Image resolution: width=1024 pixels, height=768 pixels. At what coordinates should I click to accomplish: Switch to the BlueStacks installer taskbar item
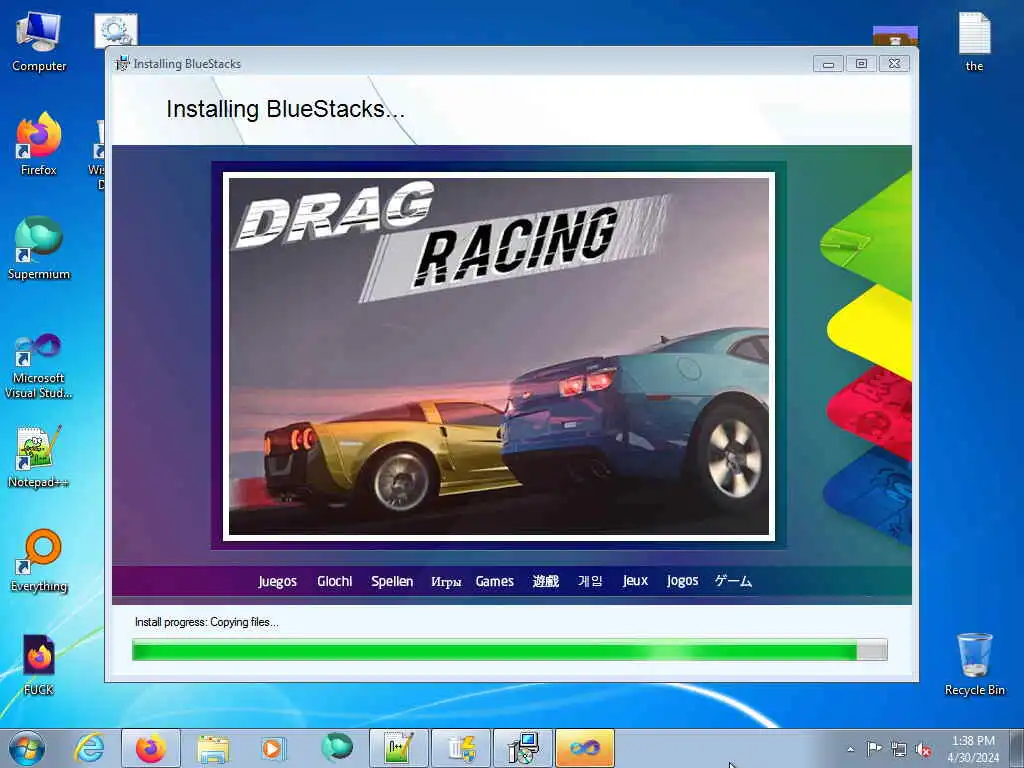click(522, 748)
